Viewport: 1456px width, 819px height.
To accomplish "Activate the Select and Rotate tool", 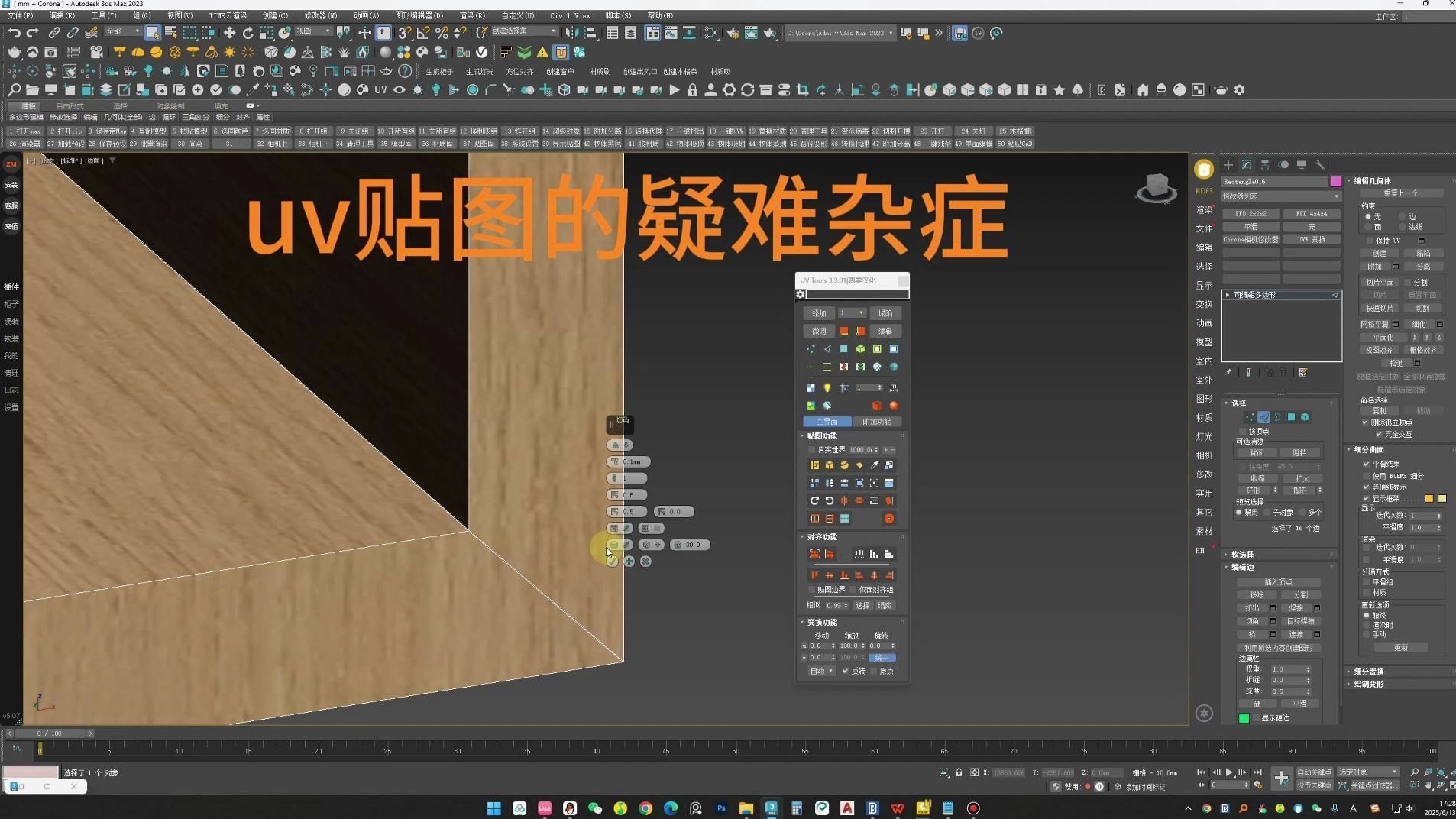I will pyautogui.click(x=248, y=33).
